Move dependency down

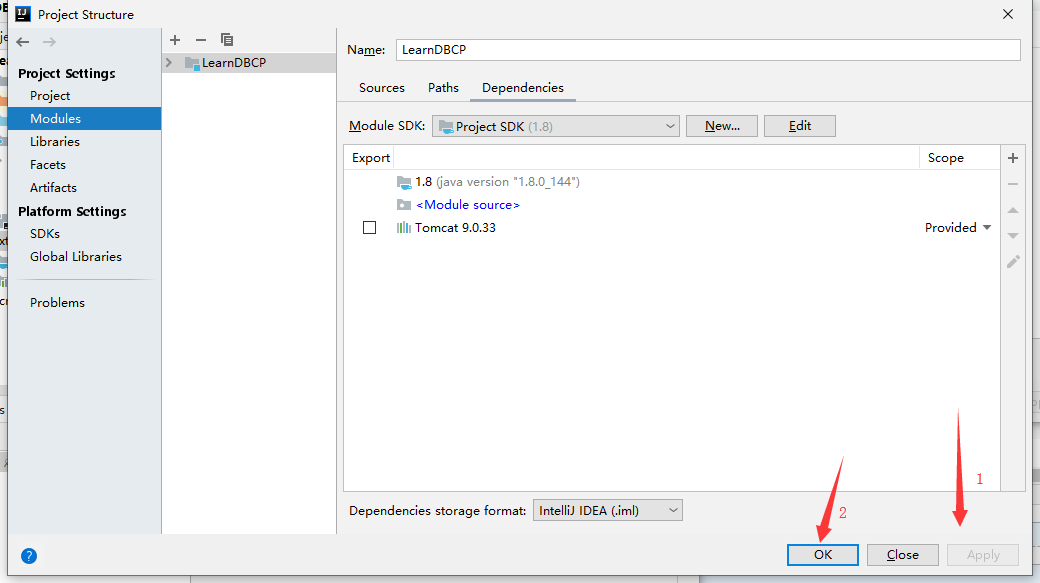[1013, 235]
